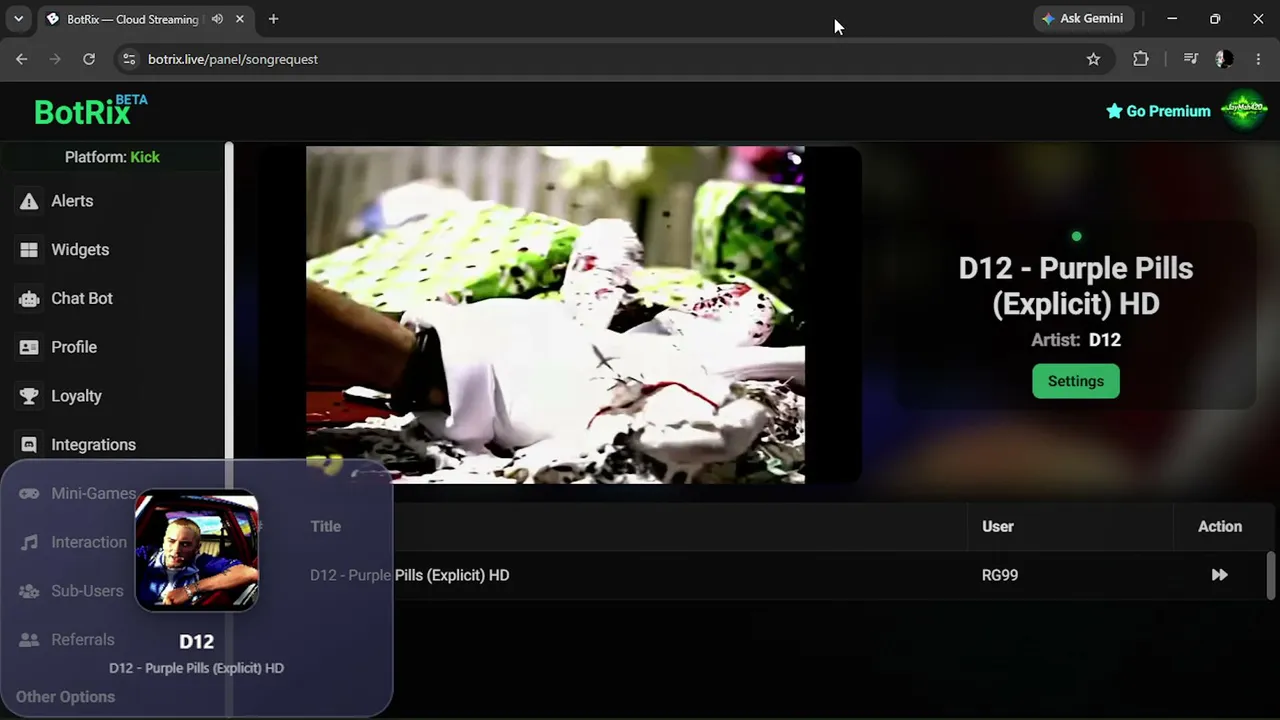Open the Loyalty trophy icon
The width and height of the screenshot is (1280, 720).
[29, 396]
